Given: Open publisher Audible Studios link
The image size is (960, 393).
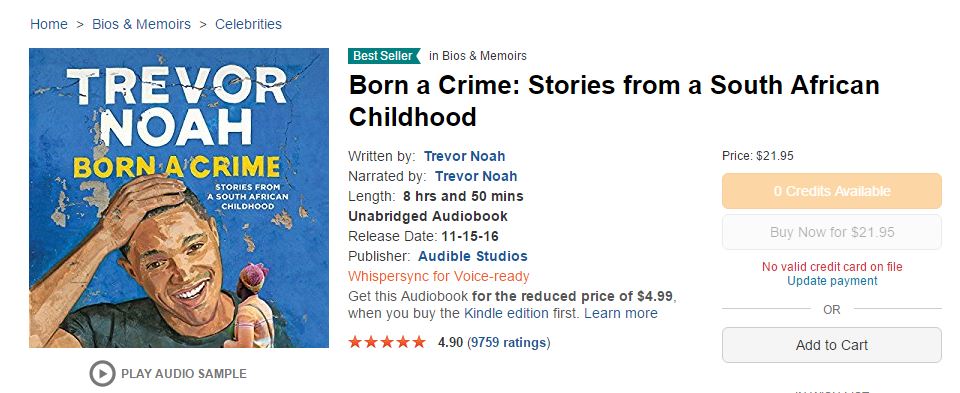Looking at the screenshot, I should click(473, 256).
